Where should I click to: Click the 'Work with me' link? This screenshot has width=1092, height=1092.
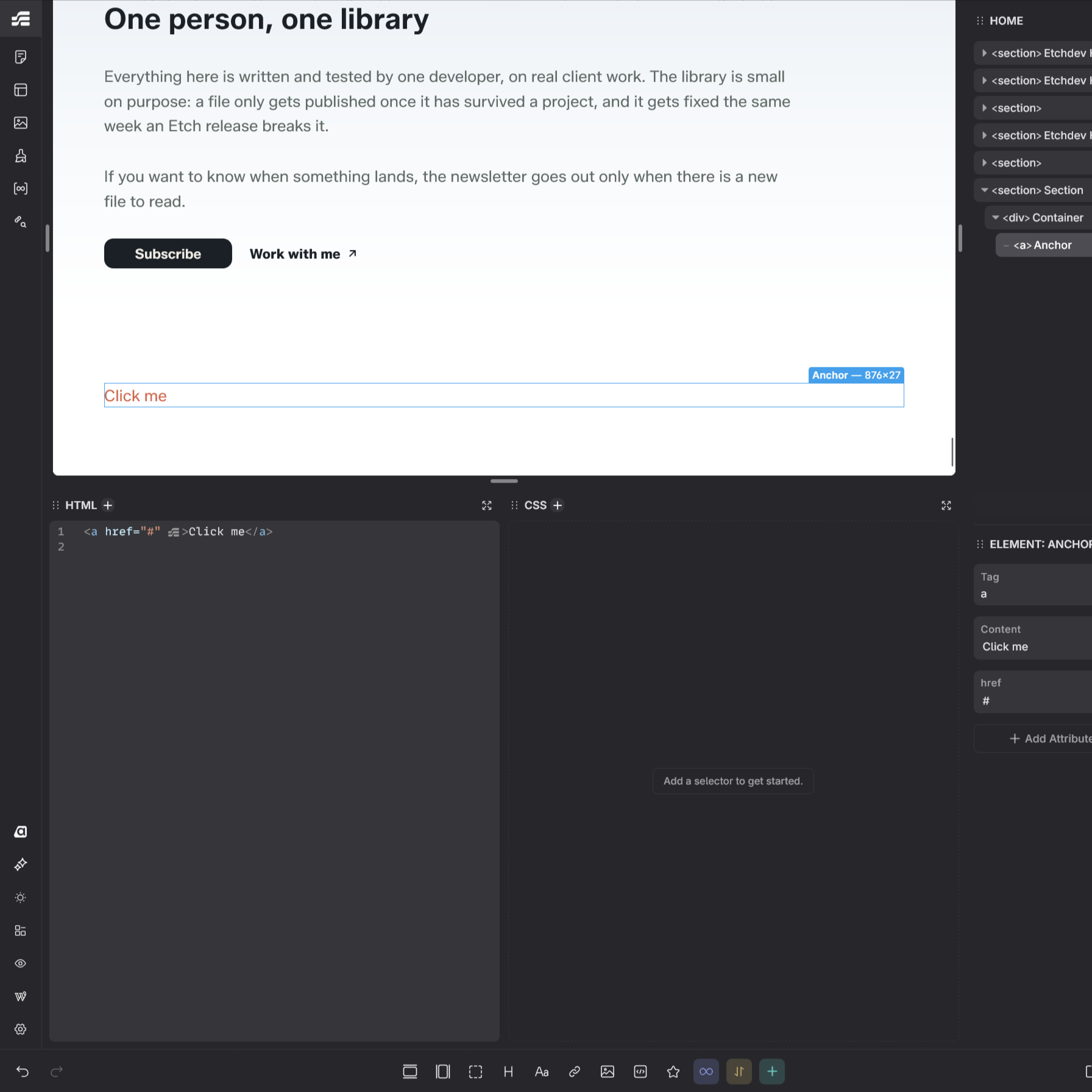pos(303,253)
